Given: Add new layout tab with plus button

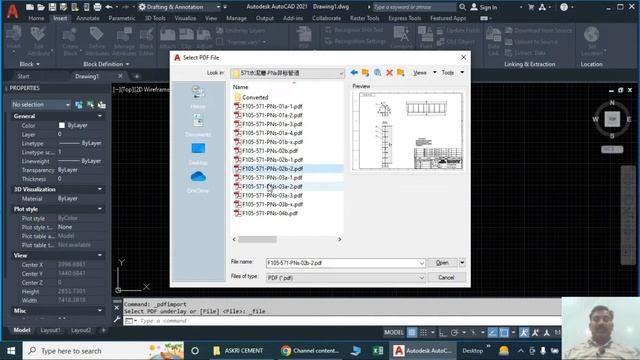Looking at the screenshot, I should click(x=103, y=330).
